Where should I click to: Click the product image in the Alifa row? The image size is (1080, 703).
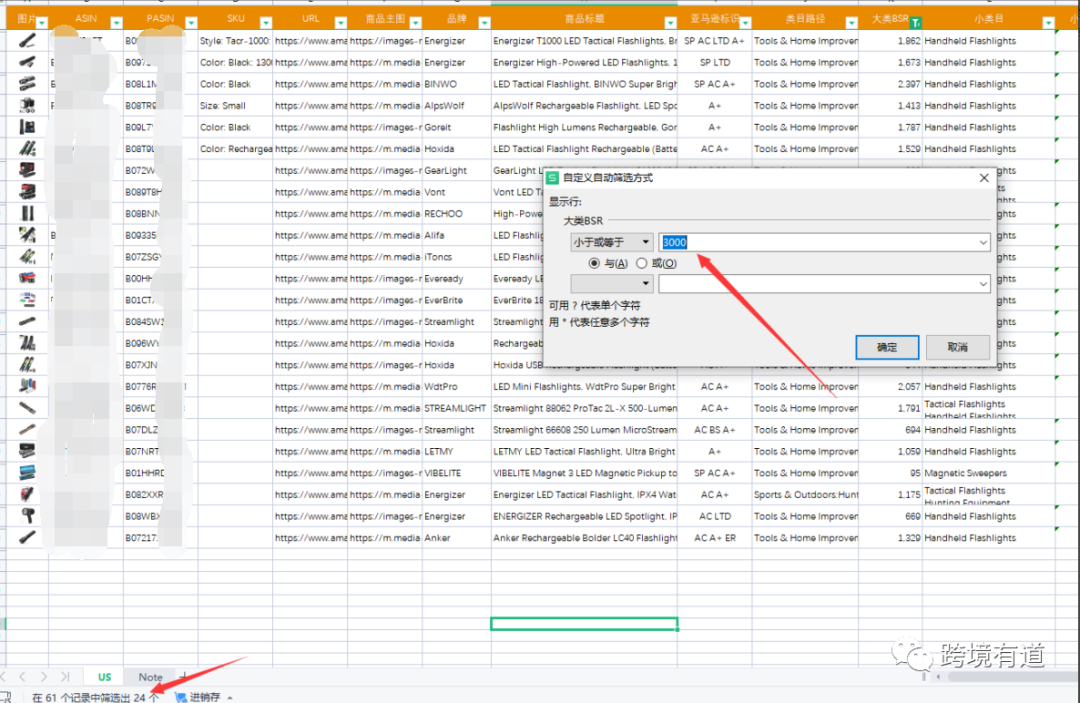click(x=27, y=235)
